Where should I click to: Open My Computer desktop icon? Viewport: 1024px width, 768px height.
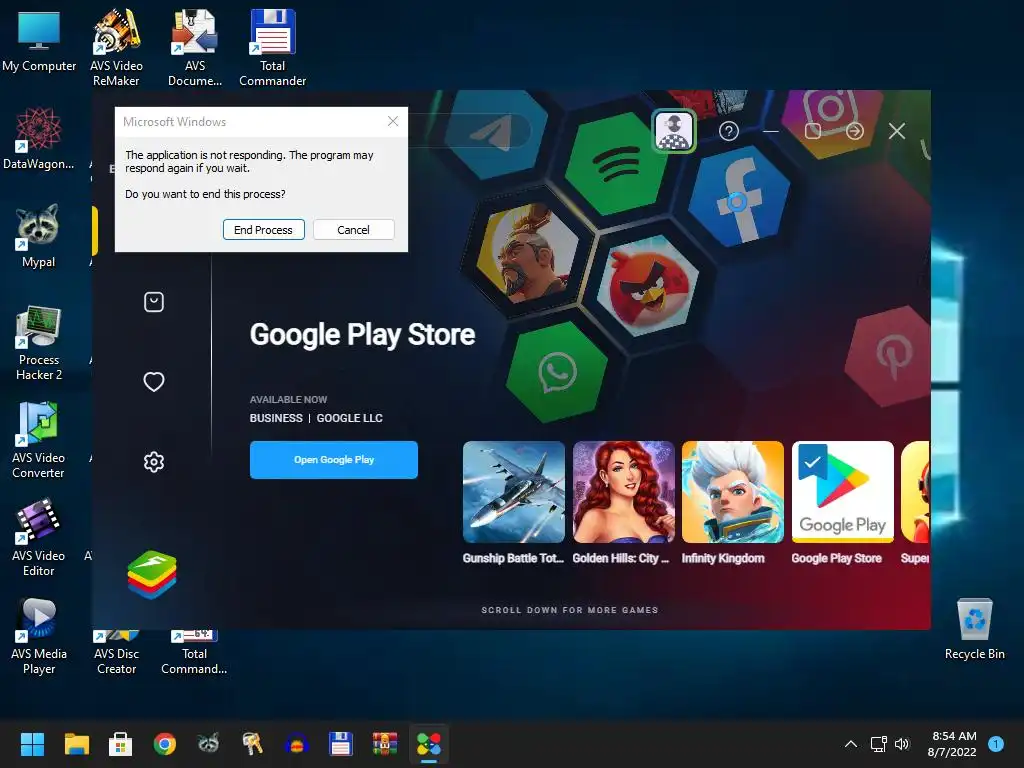coord(39,40)
